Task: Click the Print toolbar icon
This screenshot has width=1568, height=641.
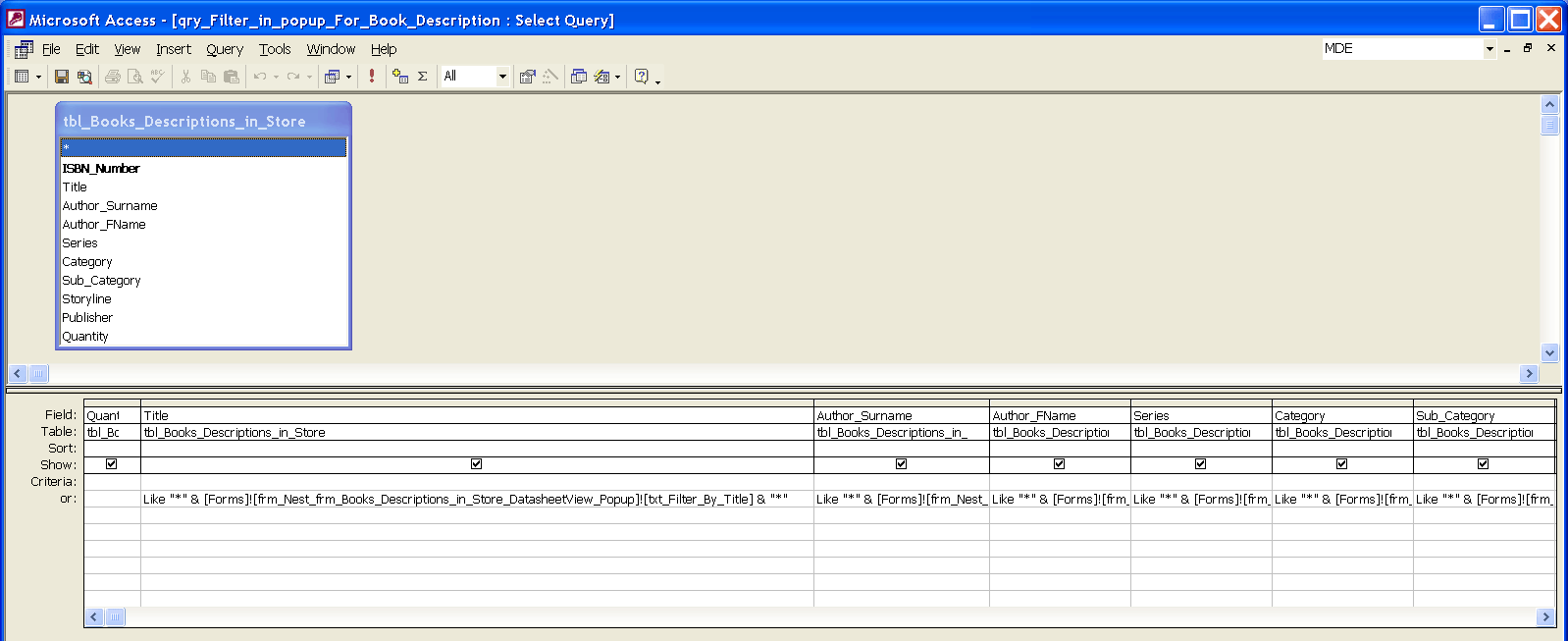Action: 113,77
